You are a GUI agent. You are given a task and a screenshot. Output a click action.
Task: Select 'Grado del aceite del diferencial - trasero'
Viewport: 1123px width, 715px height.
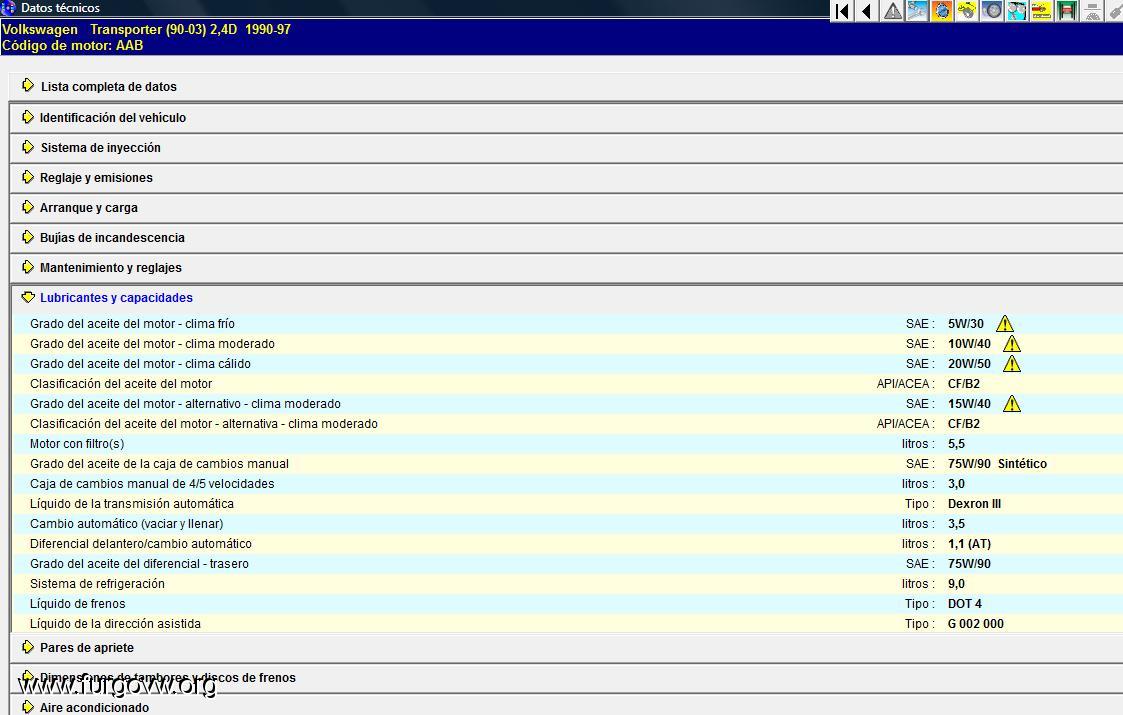click(139, 565)
